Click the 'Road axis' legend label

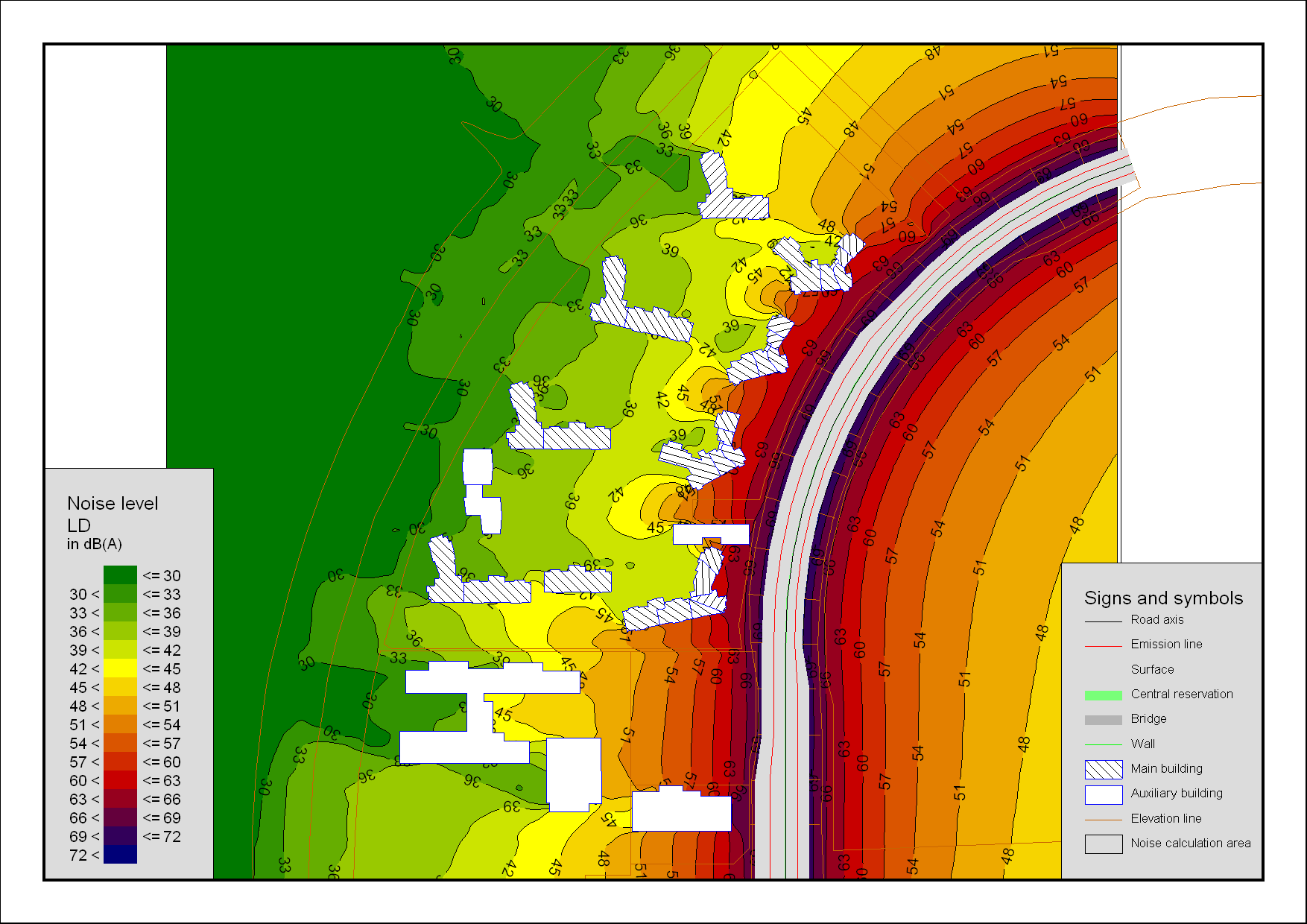click(1157, 620)
